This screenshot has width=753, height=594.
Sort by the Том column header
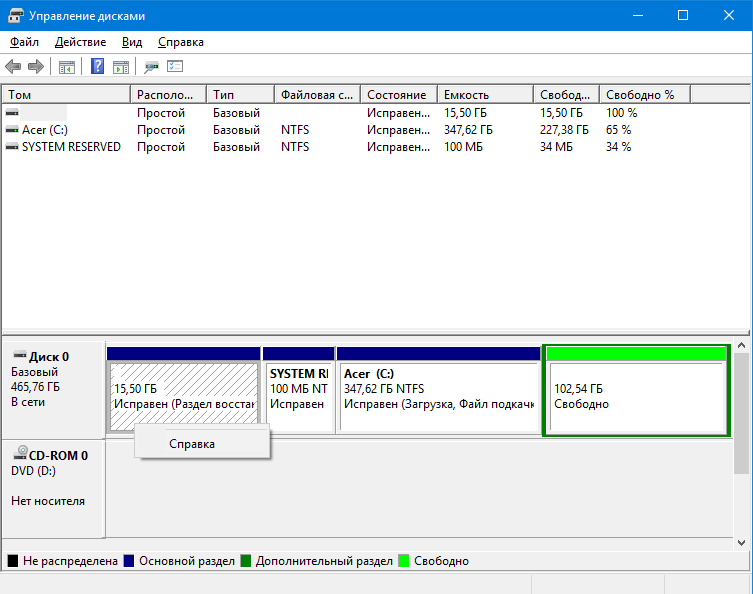pos(66,95)
